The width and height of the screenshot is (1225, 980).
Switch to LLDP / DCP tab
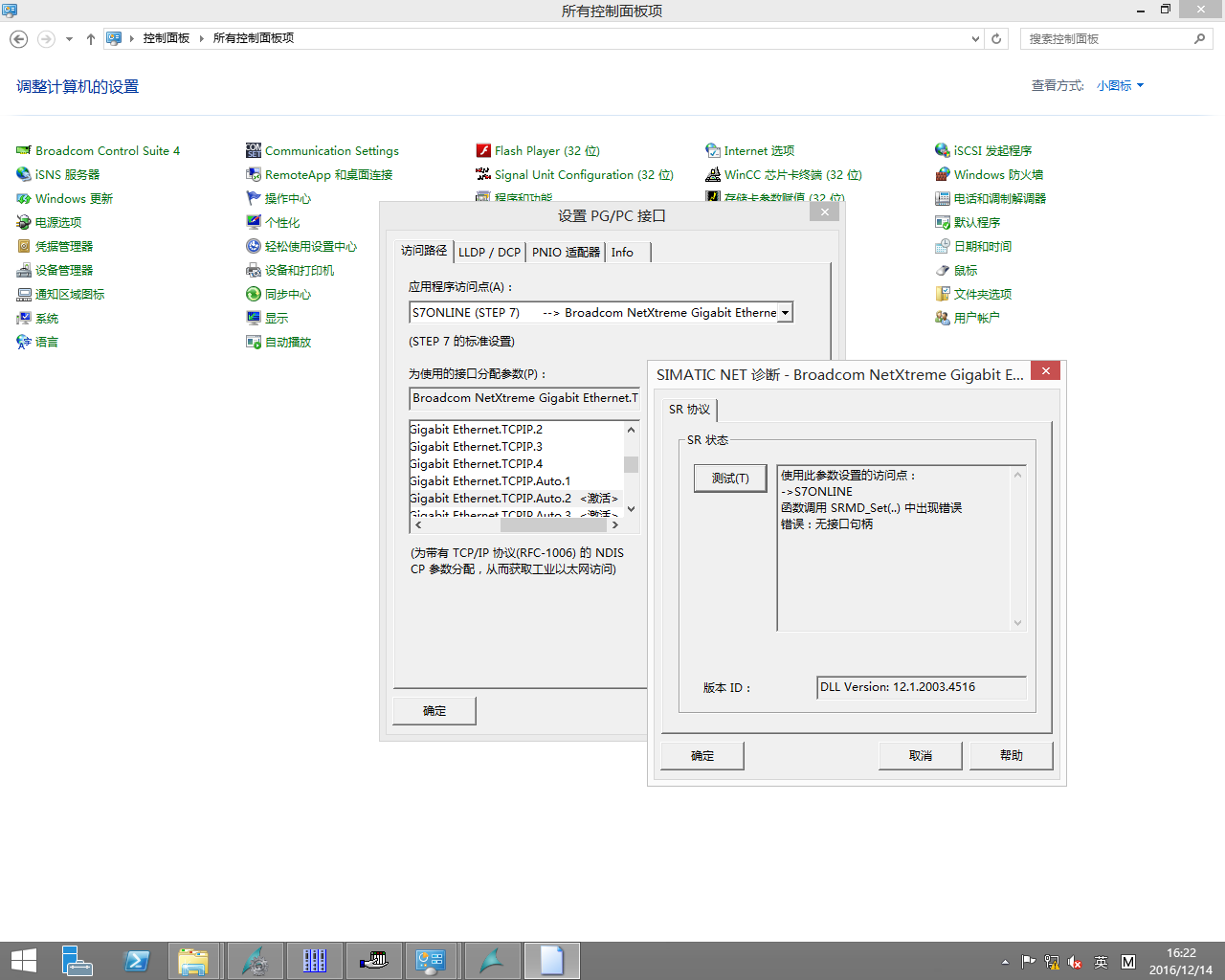(x=489, y=253)
